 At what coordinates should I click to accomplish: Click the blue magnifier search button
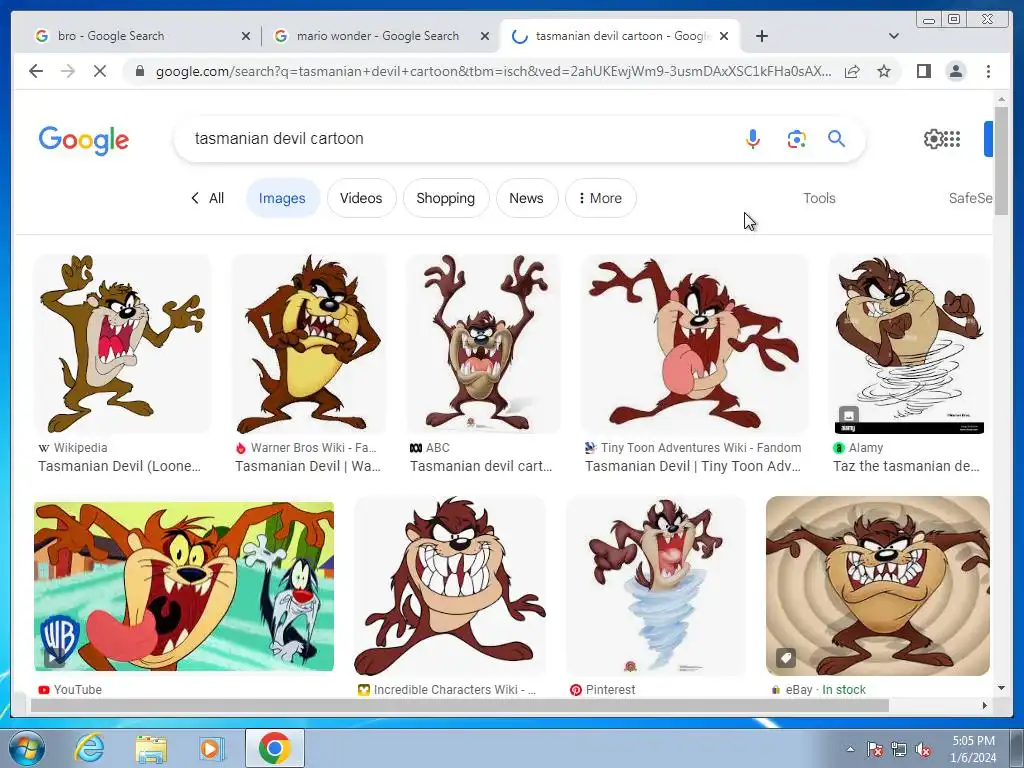click(837, 138)
